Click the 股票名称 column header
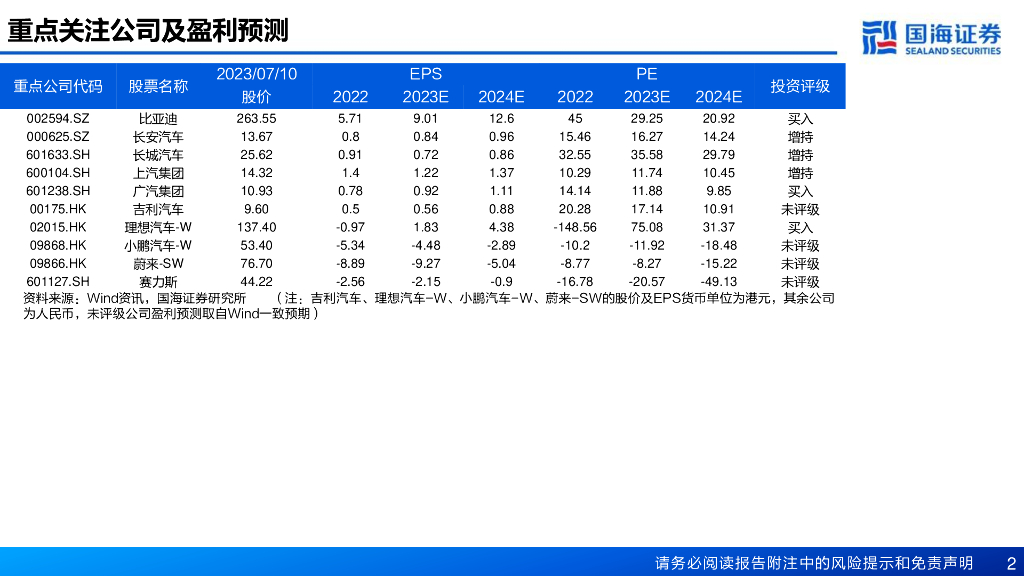Screen dimensions: 1024x576 click(x=158, y=86)
